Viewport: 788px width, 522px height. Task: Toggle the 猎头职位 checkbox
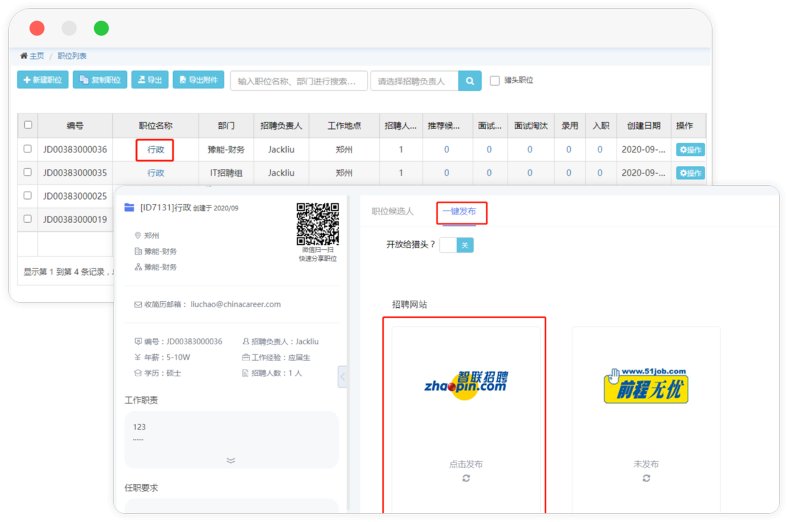tap(495, 80)
